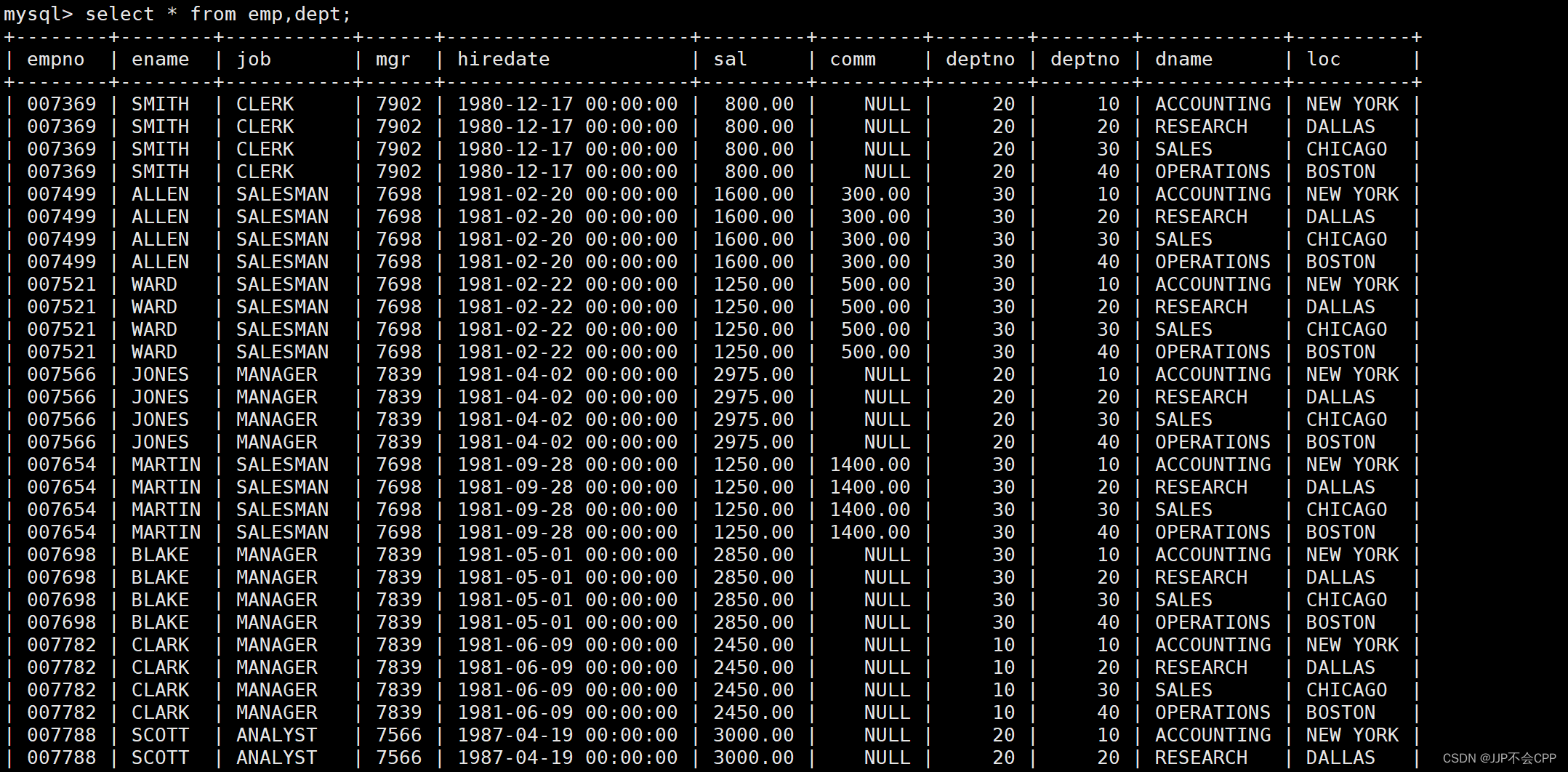Click "CLARK" in the CLARK ACCOUNTING row
Image resolution: width=1568 pixels, height=772 pixels.
(x=161, y=645)
